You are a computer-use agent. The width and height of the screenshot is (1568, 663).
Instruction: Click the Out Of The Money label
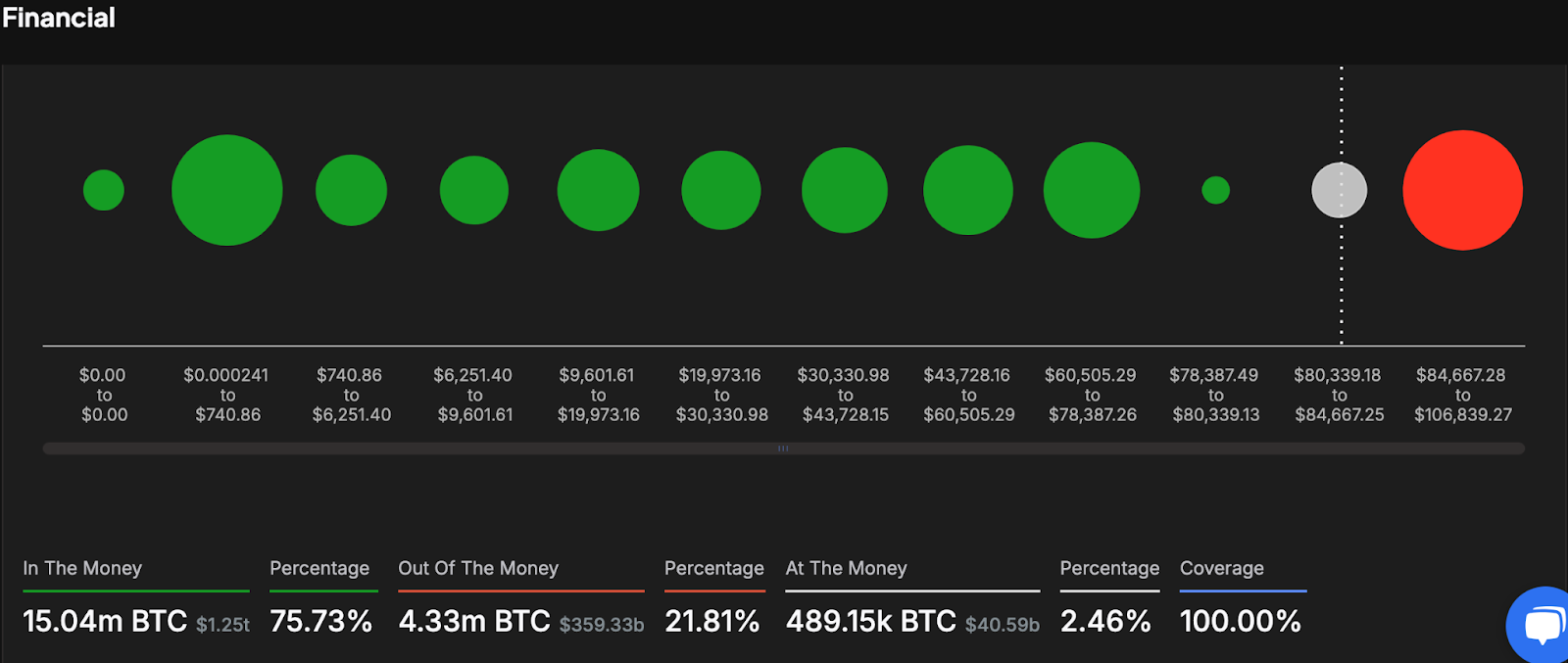(478, 568)
